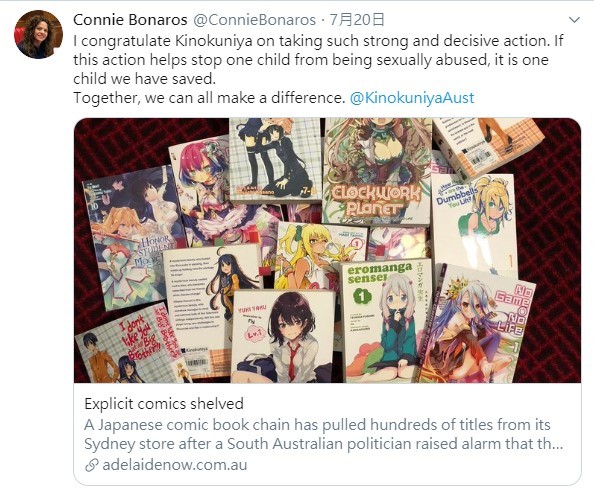594x492 pixels.
Task: Open the Explicit comics shelved headline
Action: coord(164,404)
